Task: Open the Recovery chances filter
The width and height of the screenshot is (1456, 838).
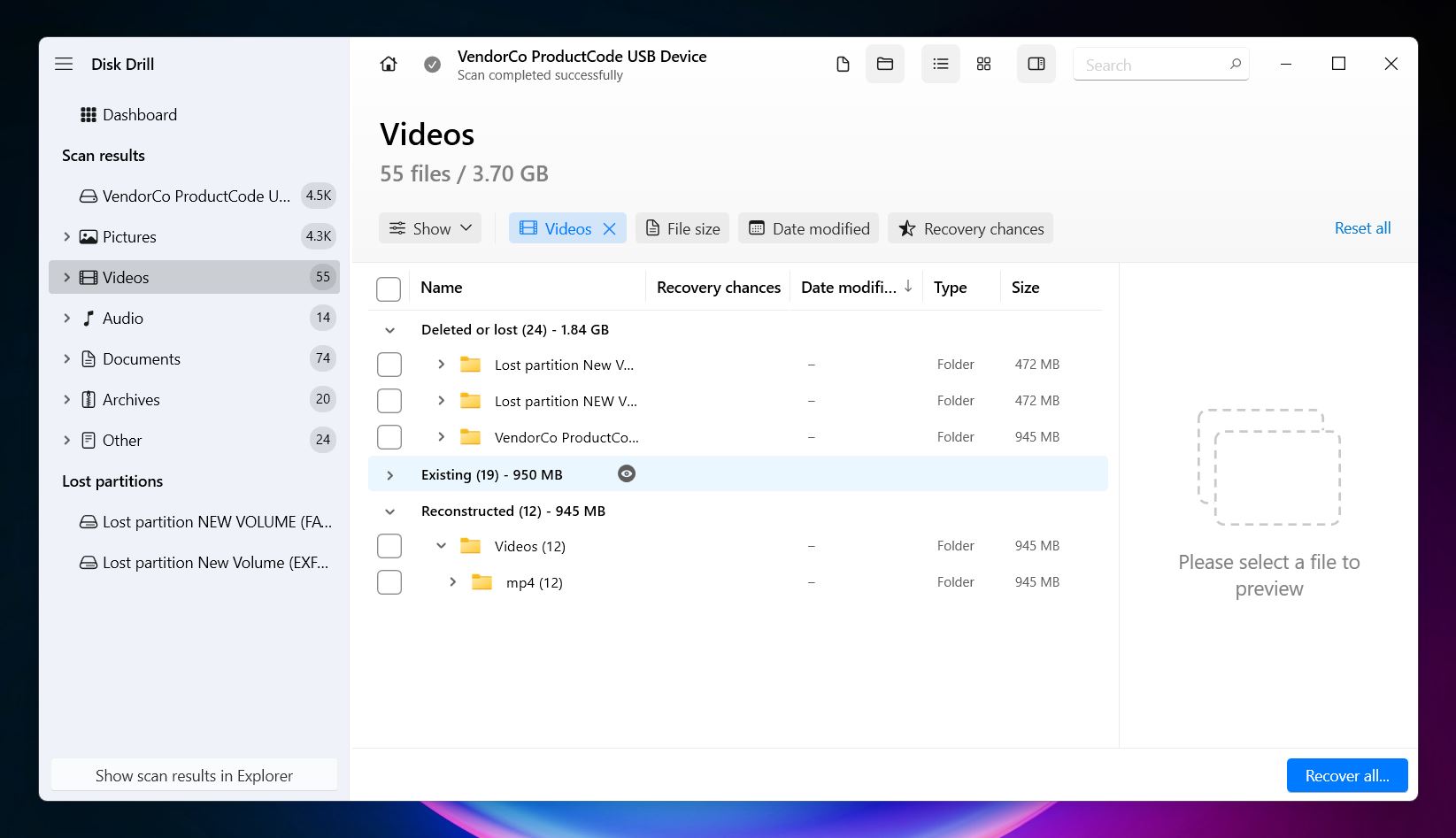Action: pos(971,228)
